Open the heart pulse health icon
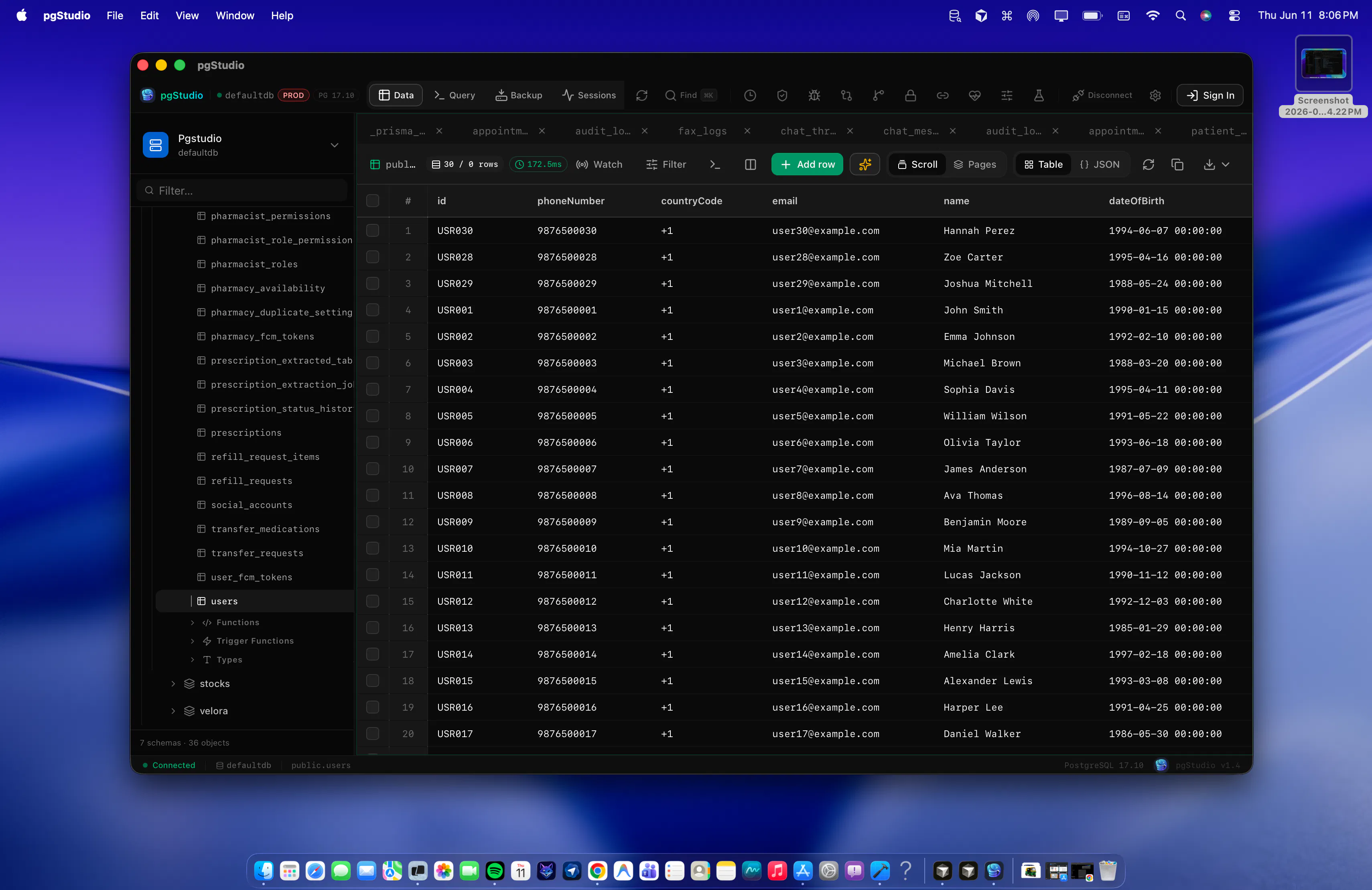This screenshot has width=1372, height=890. point(974,95)
